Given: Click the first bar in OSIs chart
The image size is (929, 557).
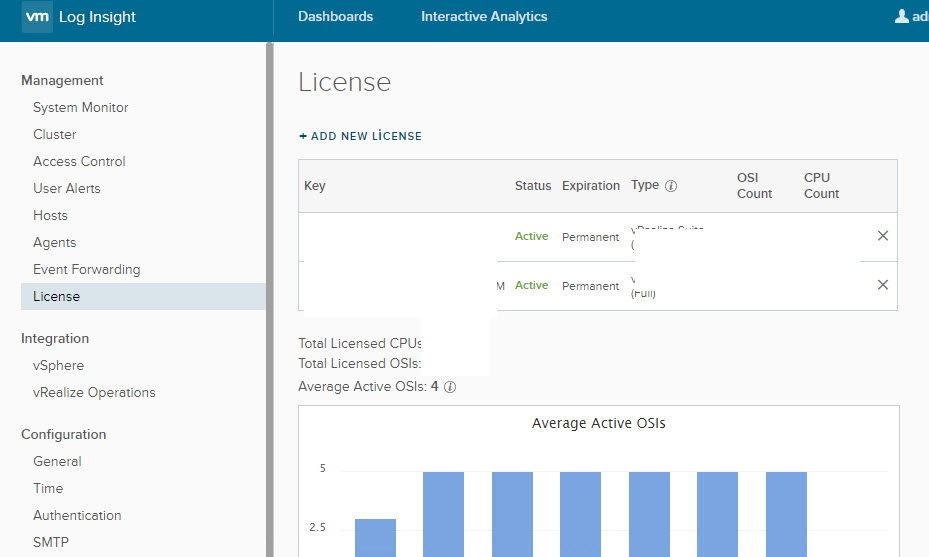Looking at the screenshot, I should tap(375, 537).
